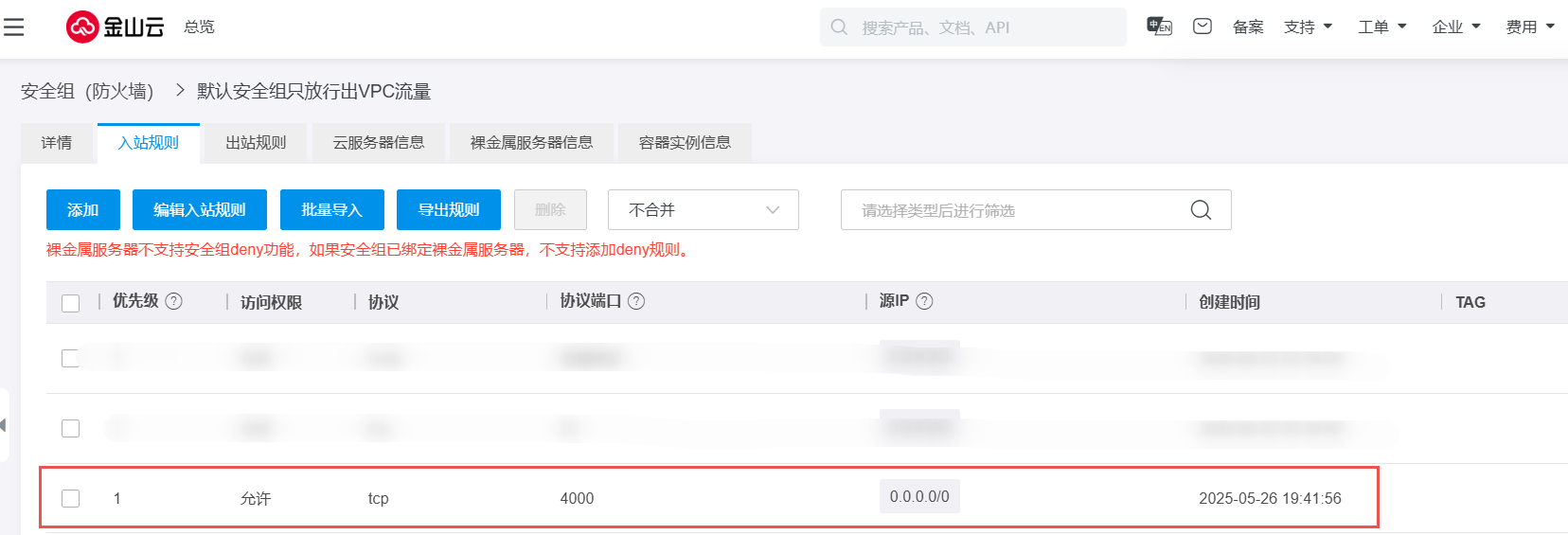1568x535 pixels.
Task: Switch to the 出站规则 tab
Action: point(256,143)
